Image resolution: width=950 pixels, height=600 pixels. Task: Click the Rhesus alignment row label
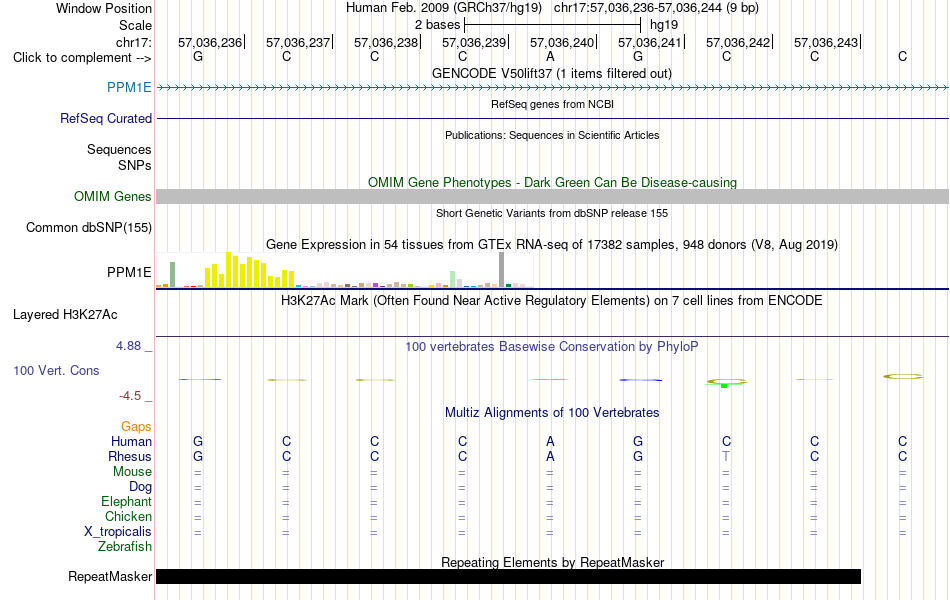point(130,456)
